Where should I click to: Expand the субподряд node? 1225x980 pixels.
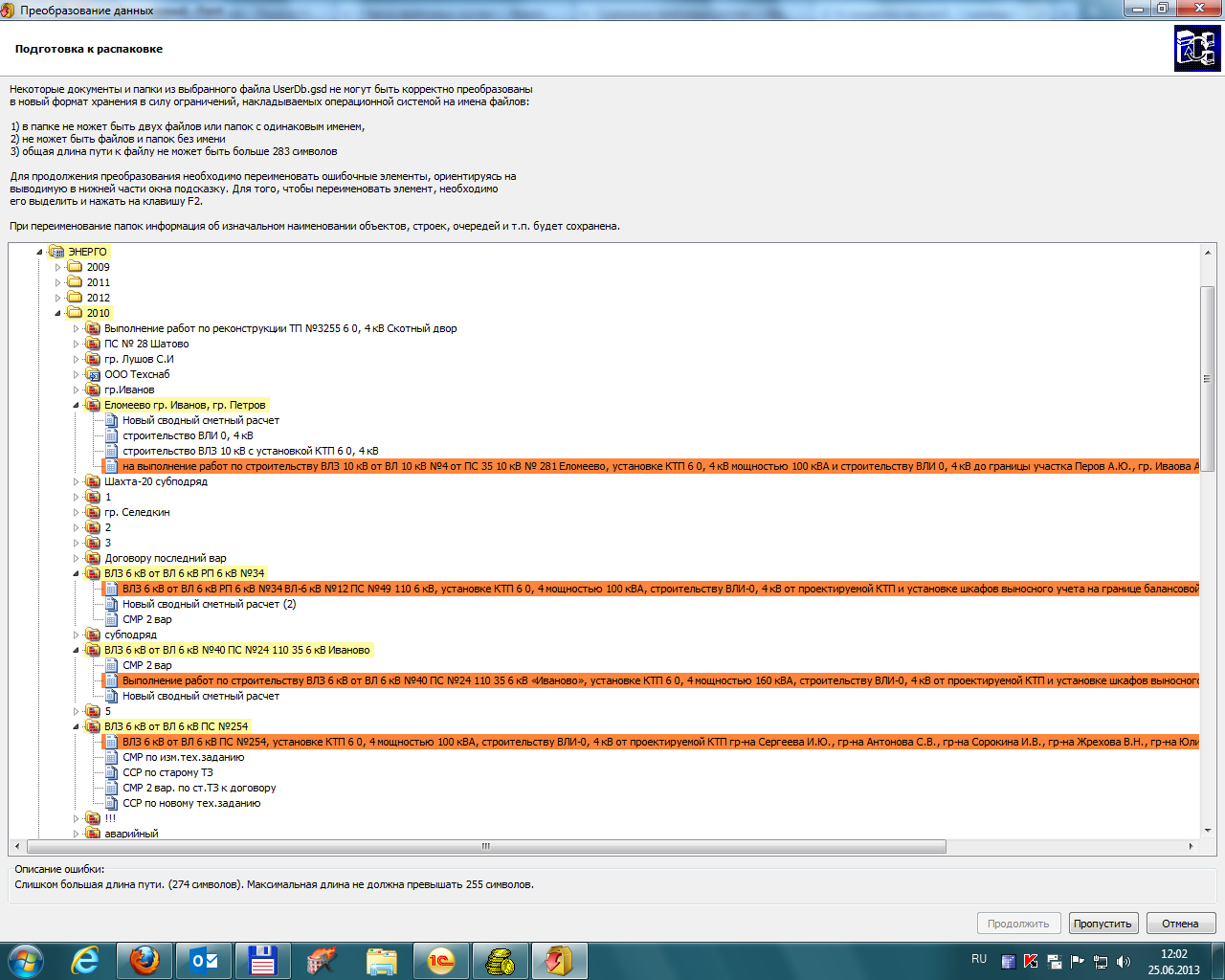click(x=77, y=635)
